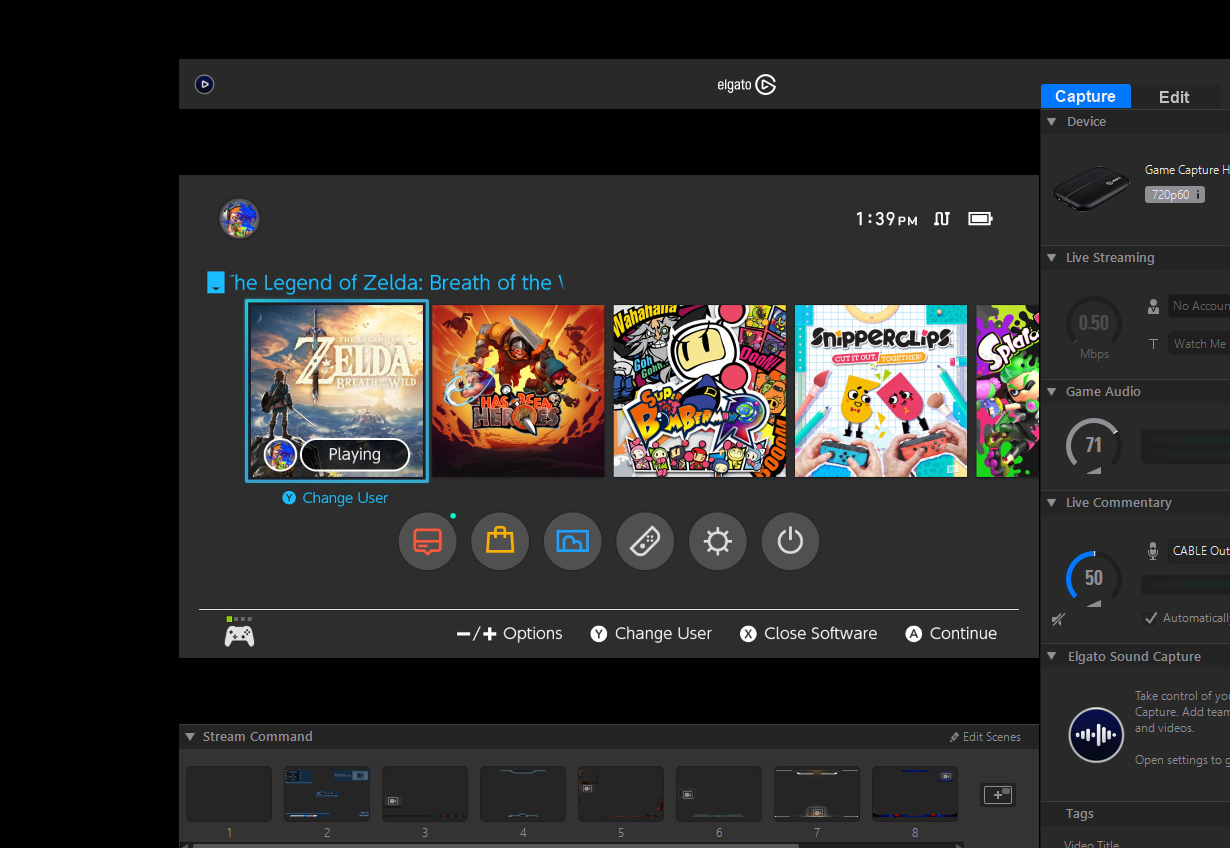Open the No Account streaming dropdown

[1199, 306]
